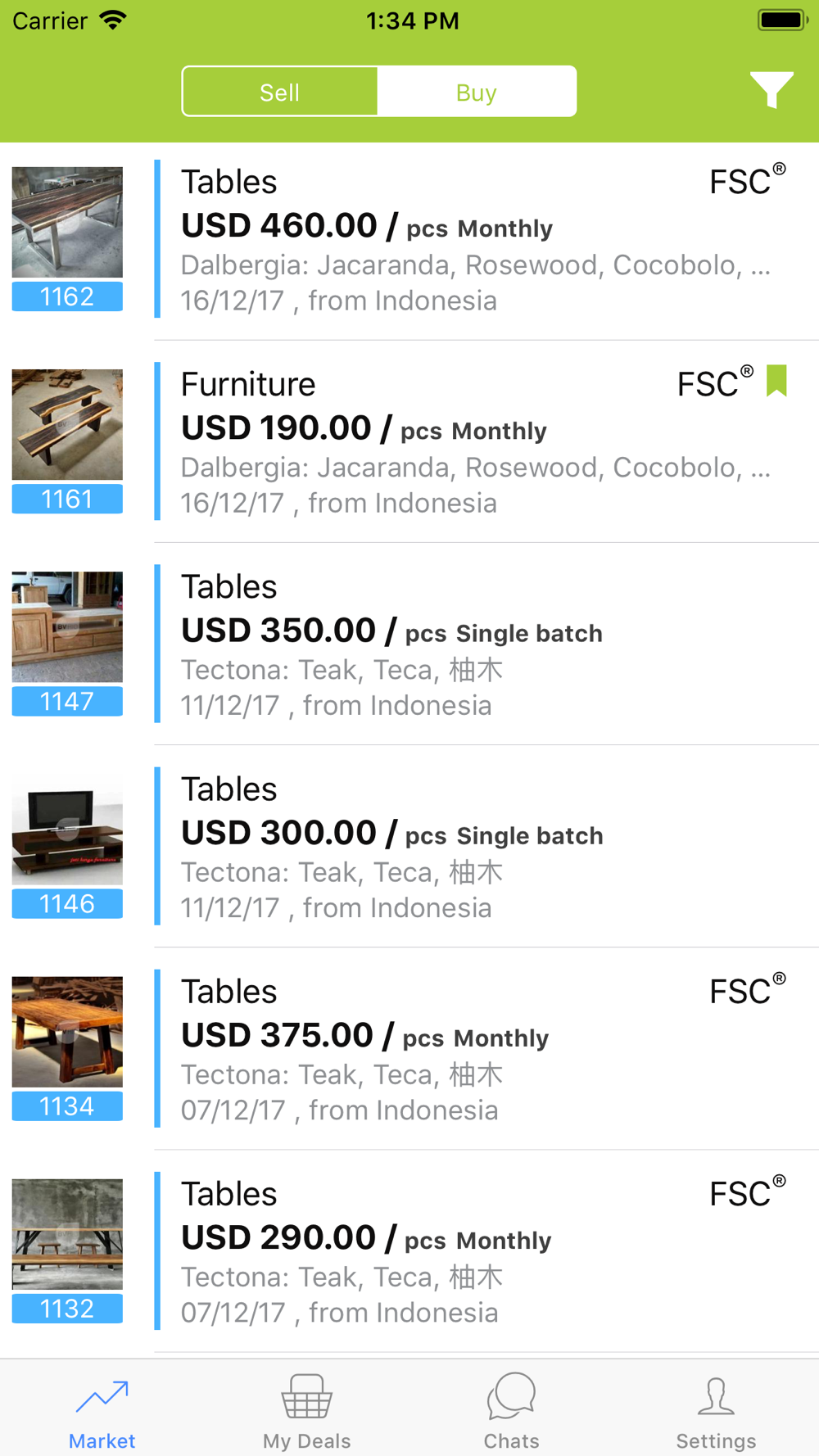Tap FSC badge on listing 1162
Image resolution: width=819 pixels, height=1456 pixels.
[x=746, y=181]
